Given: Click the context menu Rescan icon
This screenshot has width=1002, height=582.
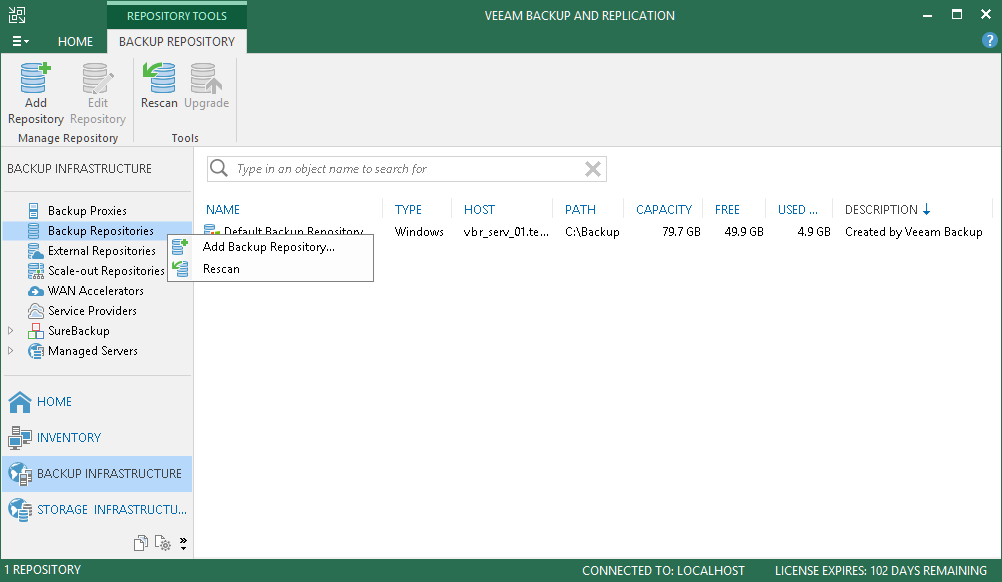Looking at the screenshot, I should [x=180, y=269].
